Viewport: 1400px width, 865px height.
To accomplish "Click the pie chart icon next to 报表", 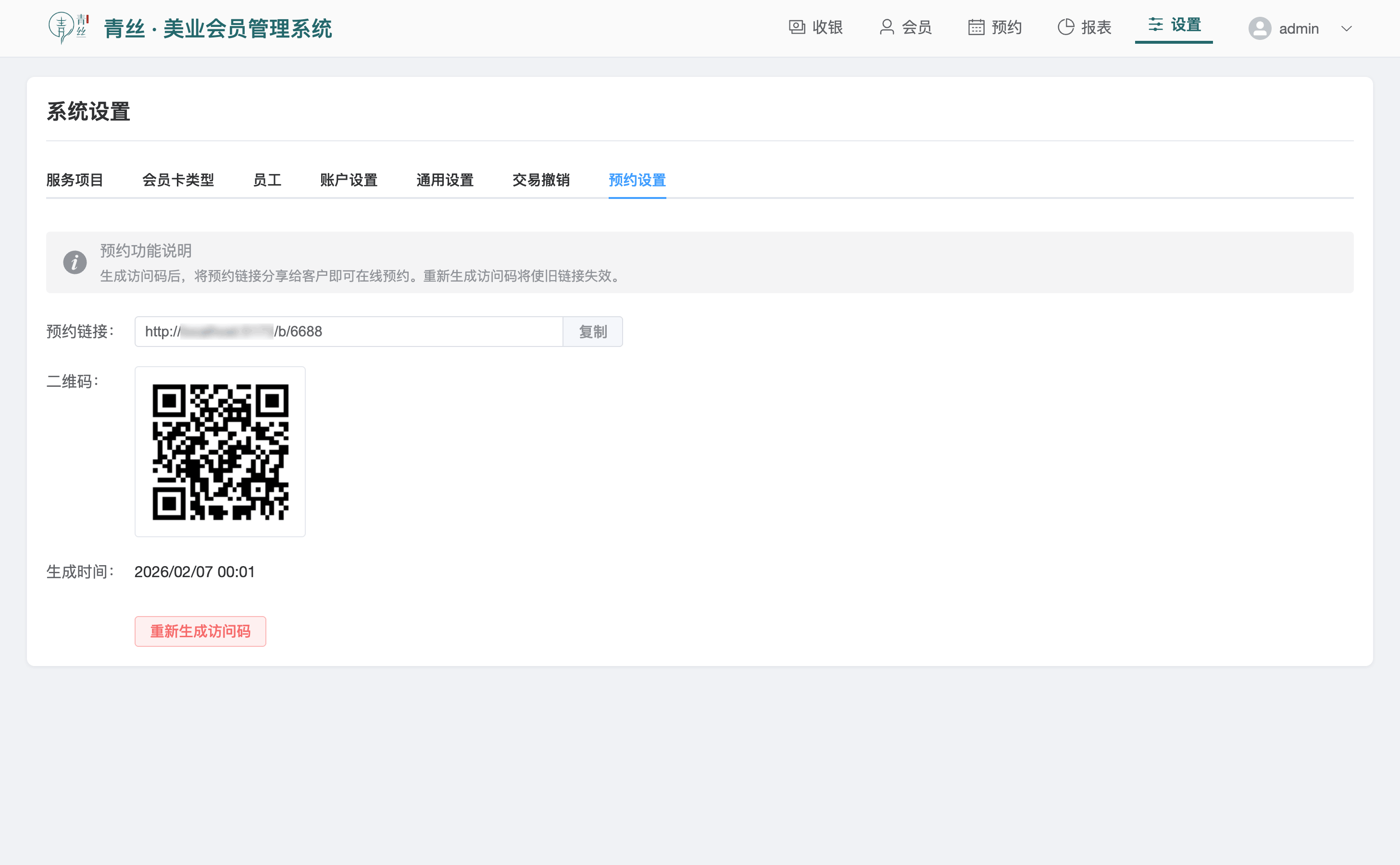I will pos(1066,27).
